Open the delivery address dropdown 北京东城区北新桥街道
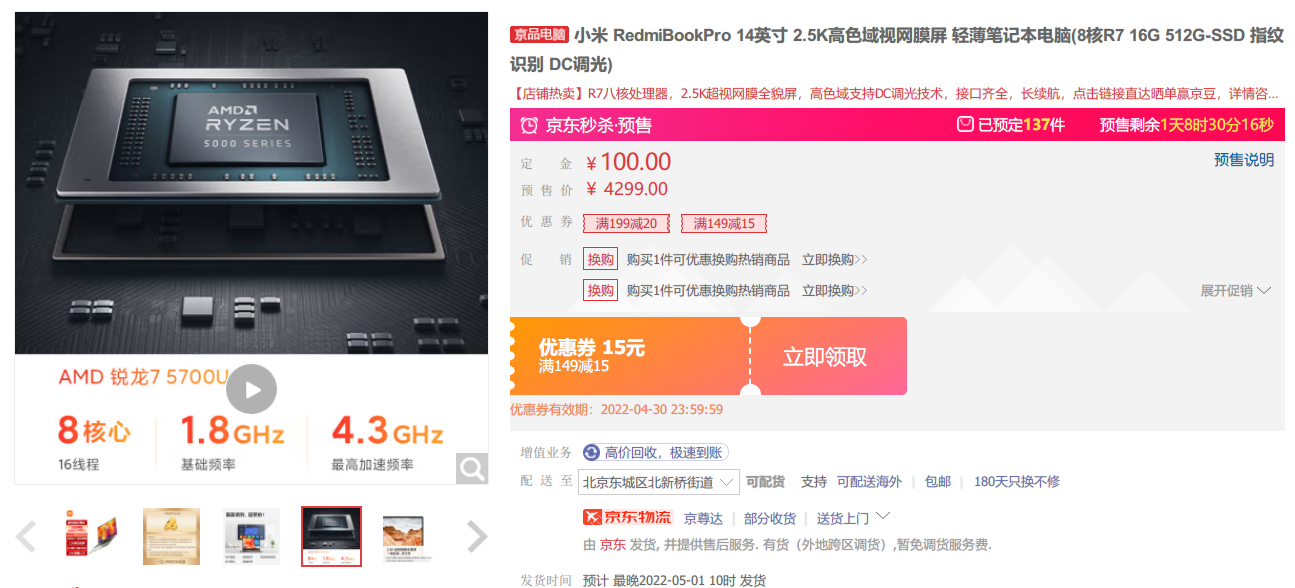1295x588 pixels. [x=659, y=482]
